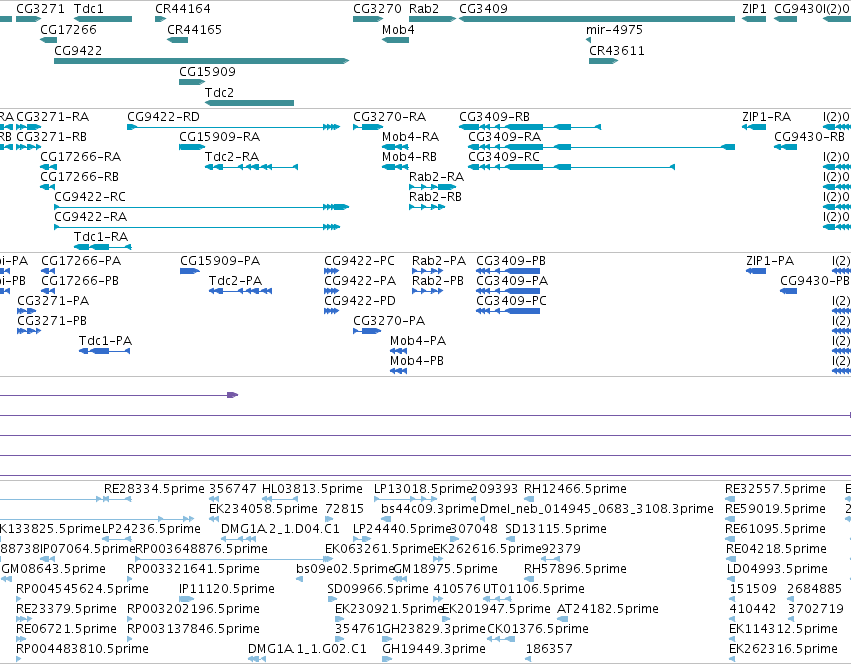
Task: Select the CR44164 gene label
Action: tap(183, 9)
